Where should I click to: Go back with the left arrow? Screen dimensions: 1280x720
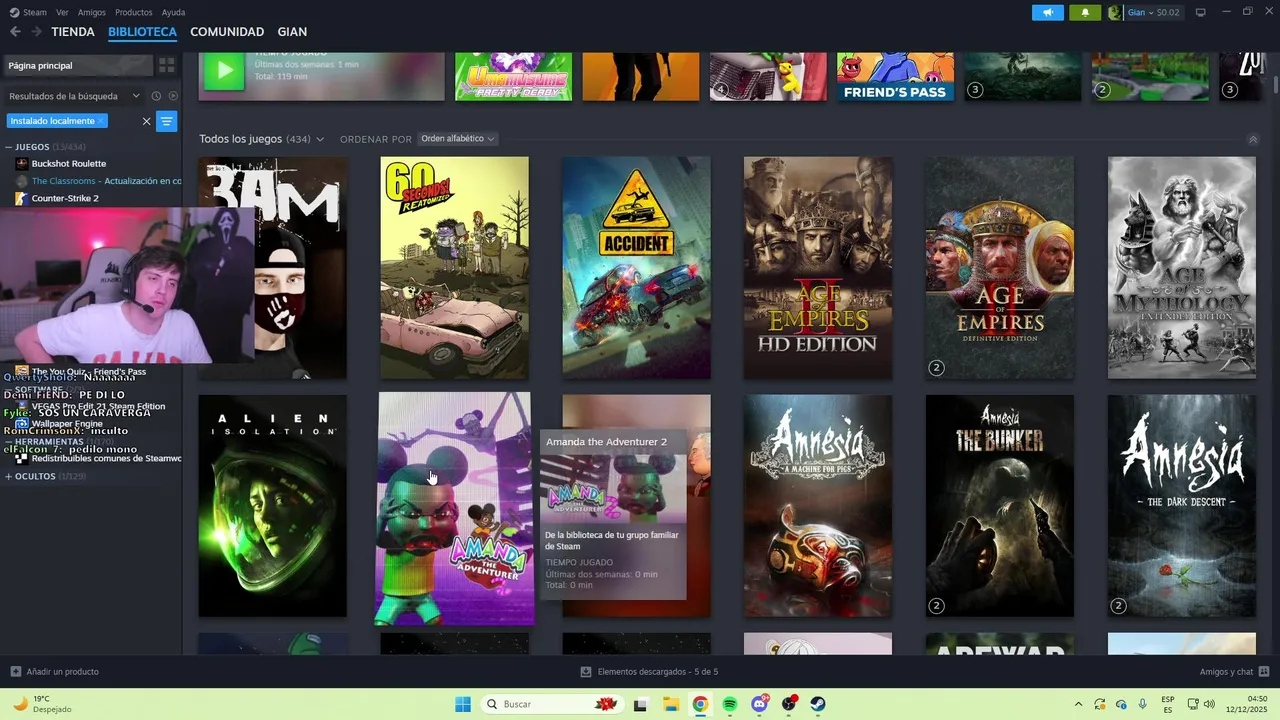click(x=15, y=32)
